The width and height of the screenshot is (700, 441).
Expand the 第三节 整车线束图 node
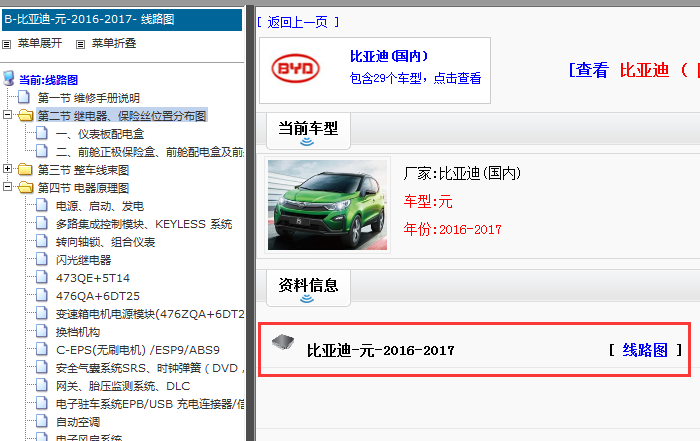pyautogui.click(x=7, y=169)
